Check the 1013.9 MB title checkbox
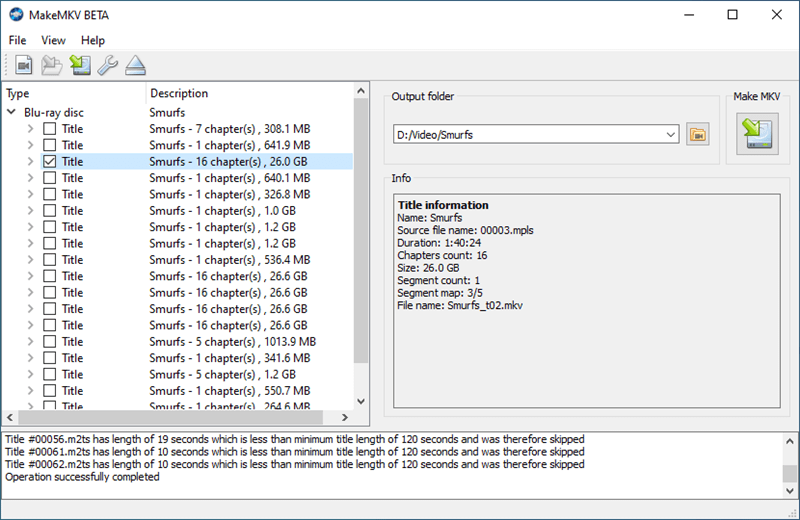Image resolution: width=800 pixels, height=520 pixels. 49,341
